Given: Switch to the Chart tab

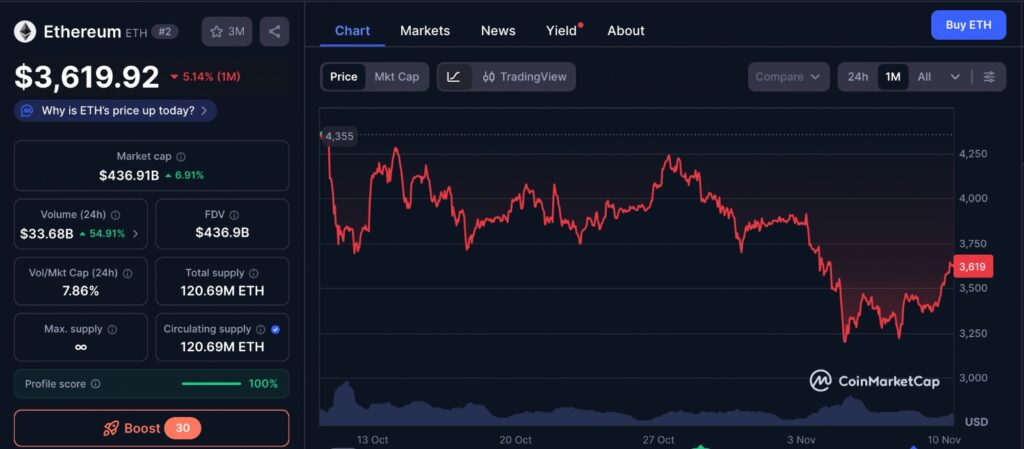Looking at the screenshot, I should pyautogui.click(x=353, y=31).
